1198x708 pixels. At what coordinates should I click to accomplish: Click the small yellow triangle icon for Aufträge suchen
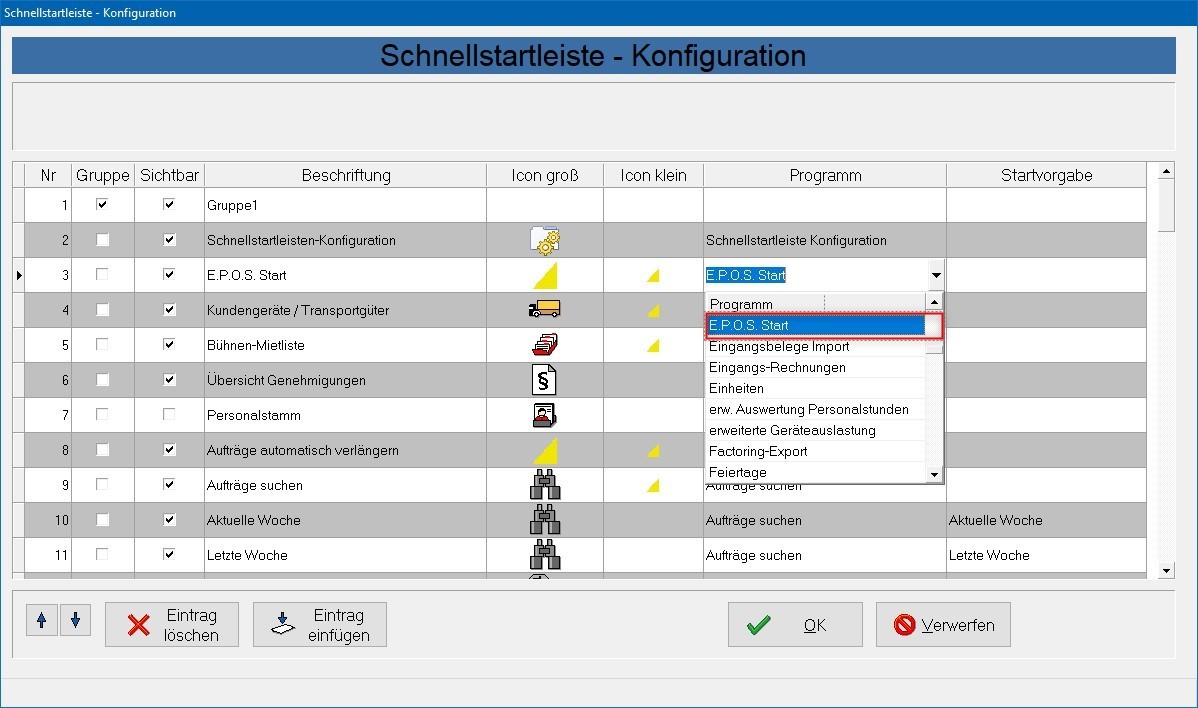click(x=653, y=486)
